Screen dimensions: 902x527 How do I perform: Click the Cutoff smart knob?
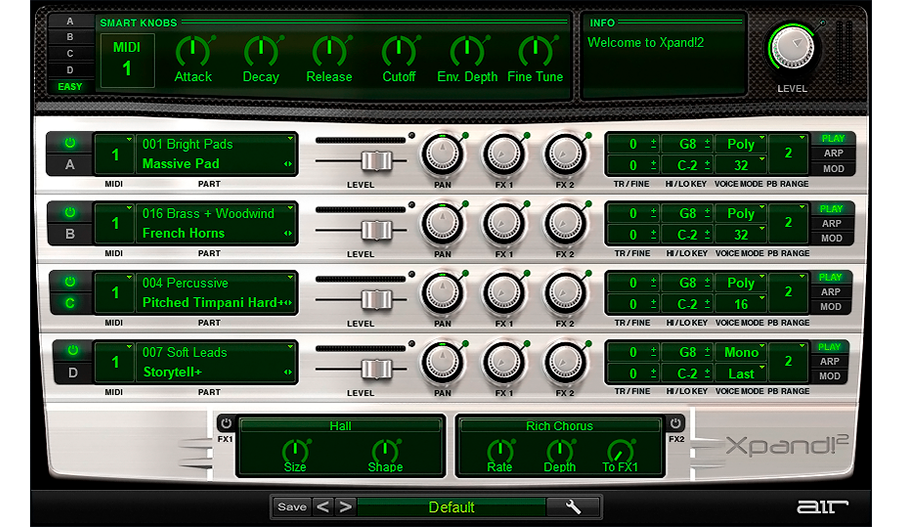399,51
